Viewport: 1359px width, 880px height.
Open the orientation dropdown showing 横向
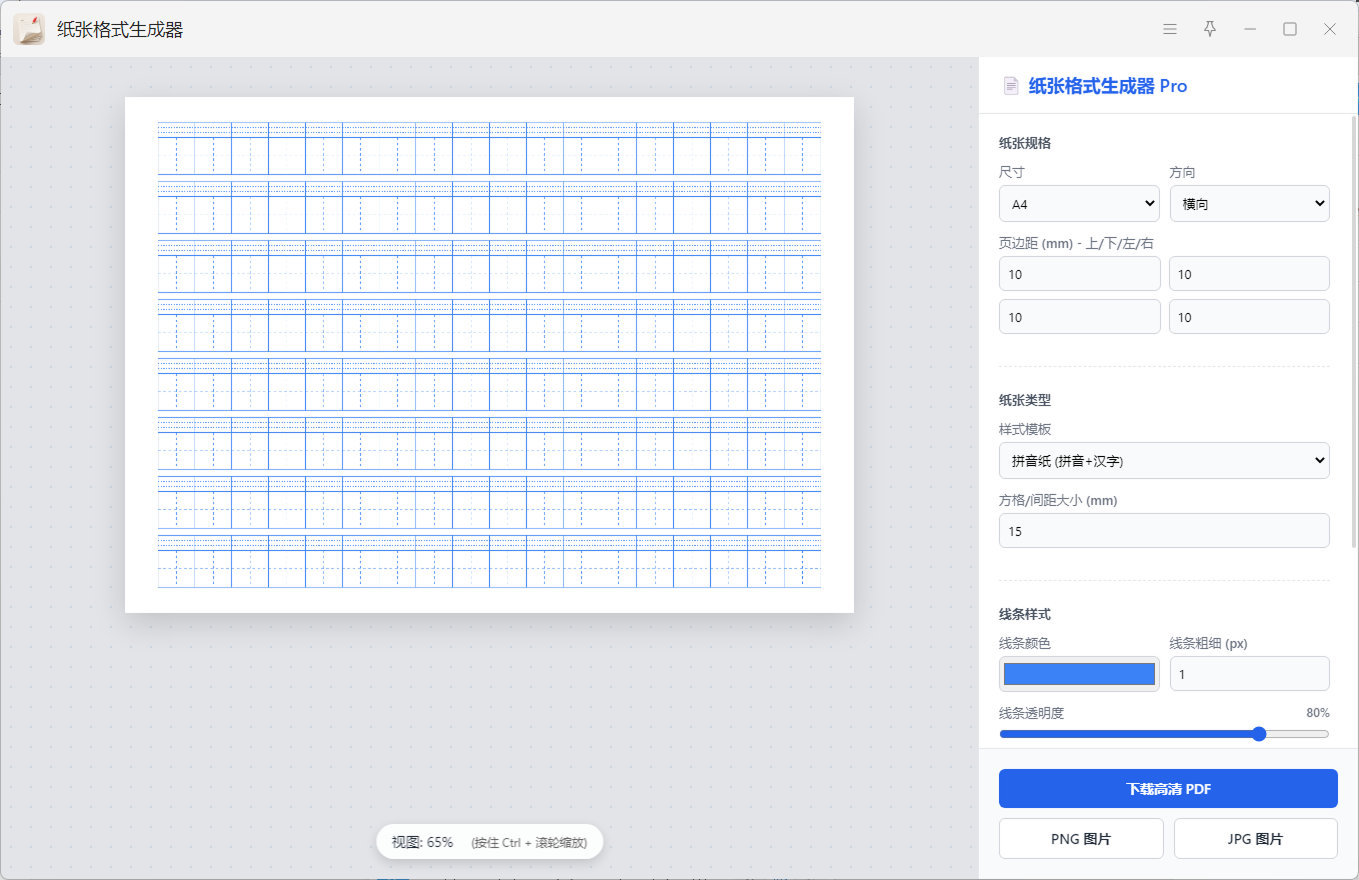(x=1249, y=204)
